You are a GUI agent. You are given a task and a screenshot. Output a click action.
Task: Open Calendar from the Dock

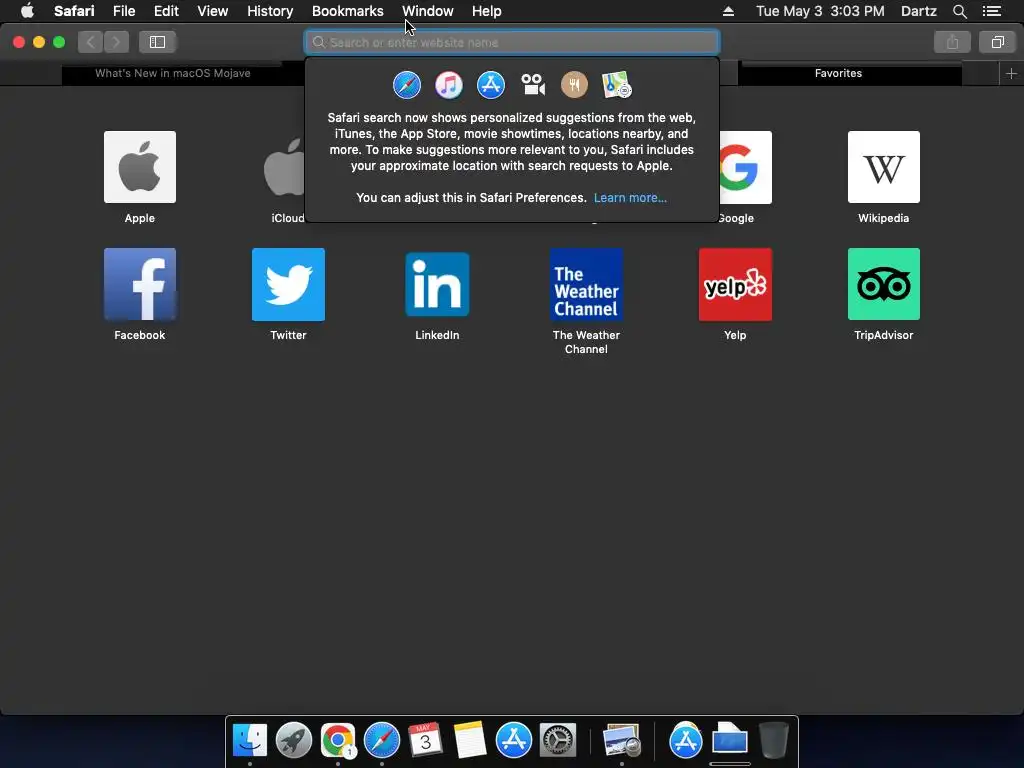(425, 741)
